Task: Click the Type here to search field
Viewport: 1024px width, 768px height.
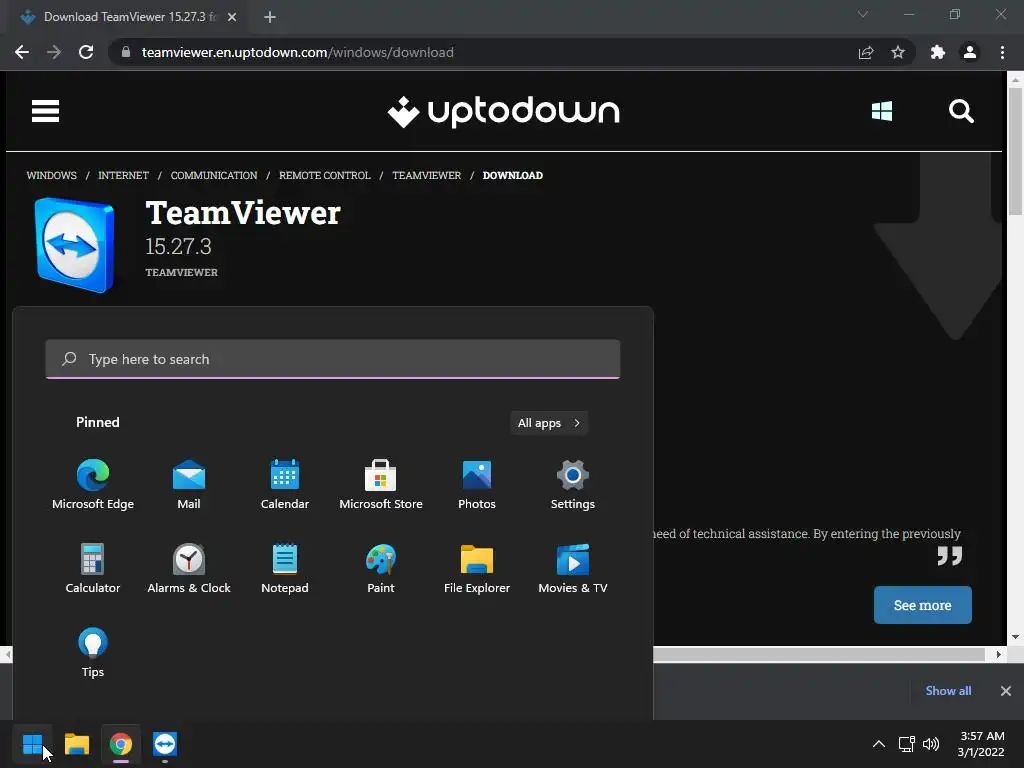Action: coord(332,359)
